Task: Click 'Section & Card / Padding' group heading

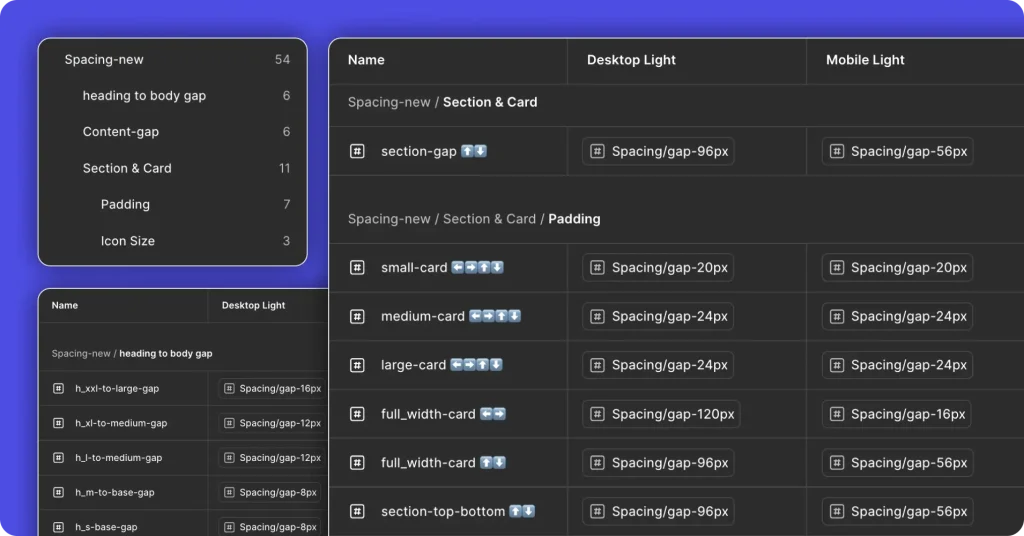Action: coord(473,219)
